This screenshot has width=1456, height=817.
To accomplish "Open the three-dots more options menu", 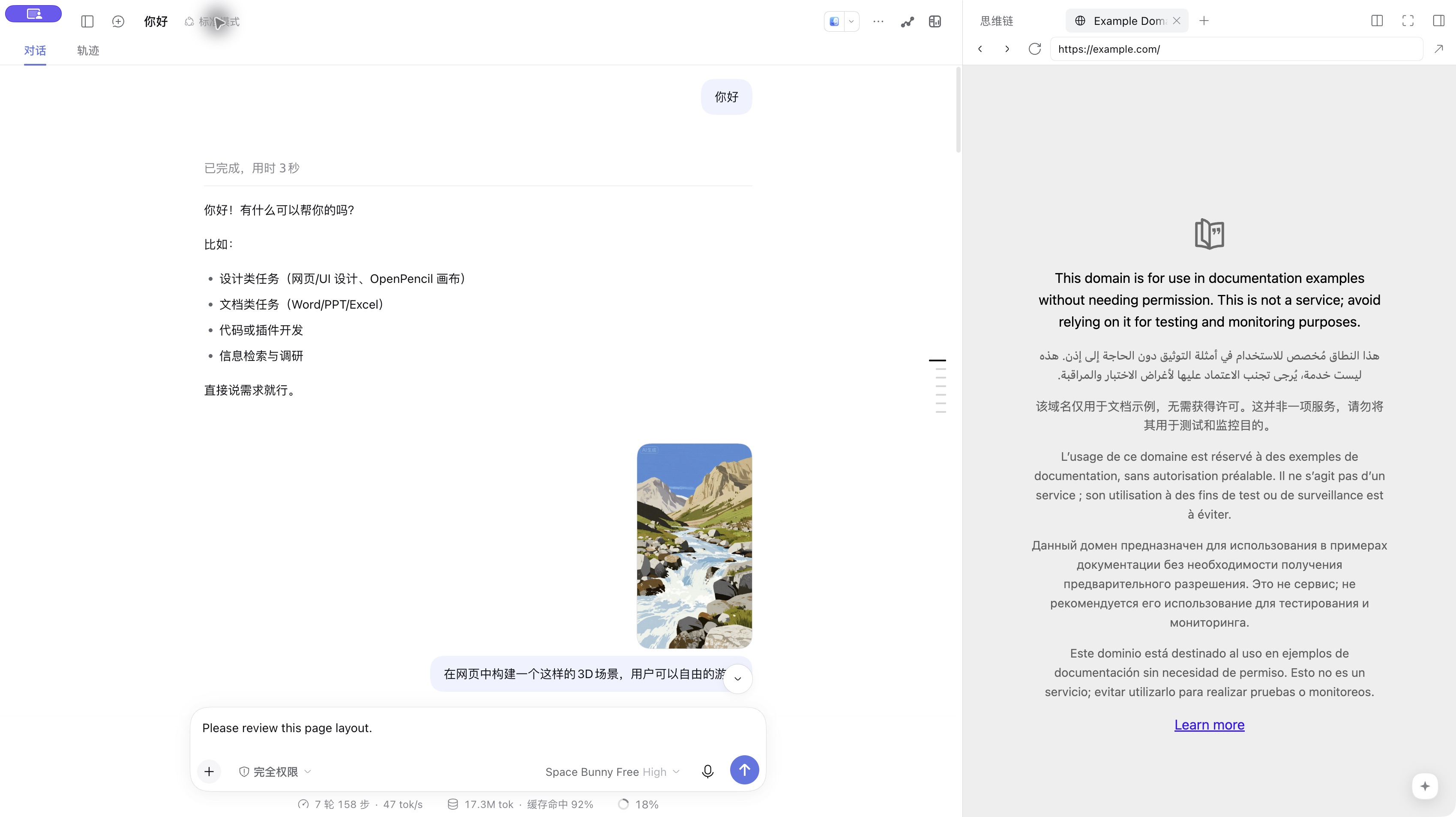I will [878, 21].
